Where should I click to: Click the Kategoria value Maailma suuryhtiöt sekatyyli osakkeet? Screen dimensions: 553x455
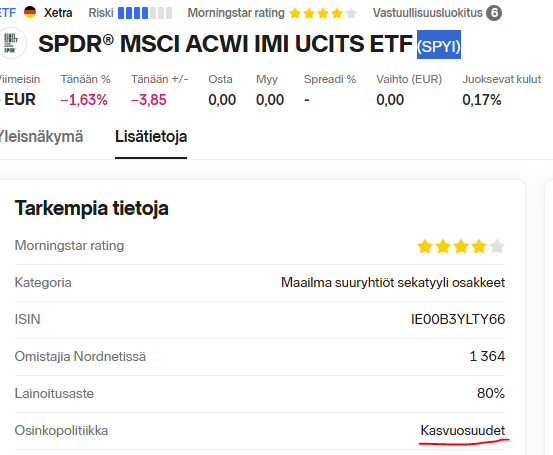click(393, 283)
